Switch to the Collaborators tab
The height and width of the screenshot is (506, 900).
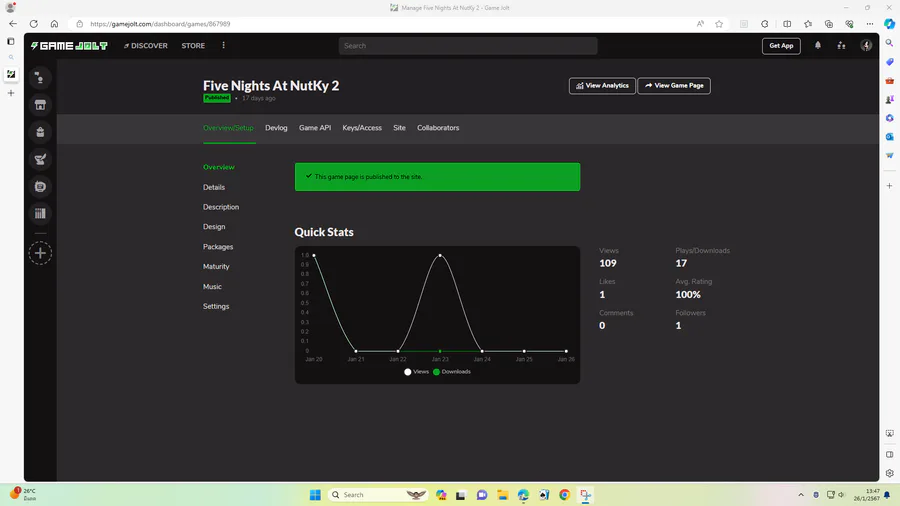[438, 128]
